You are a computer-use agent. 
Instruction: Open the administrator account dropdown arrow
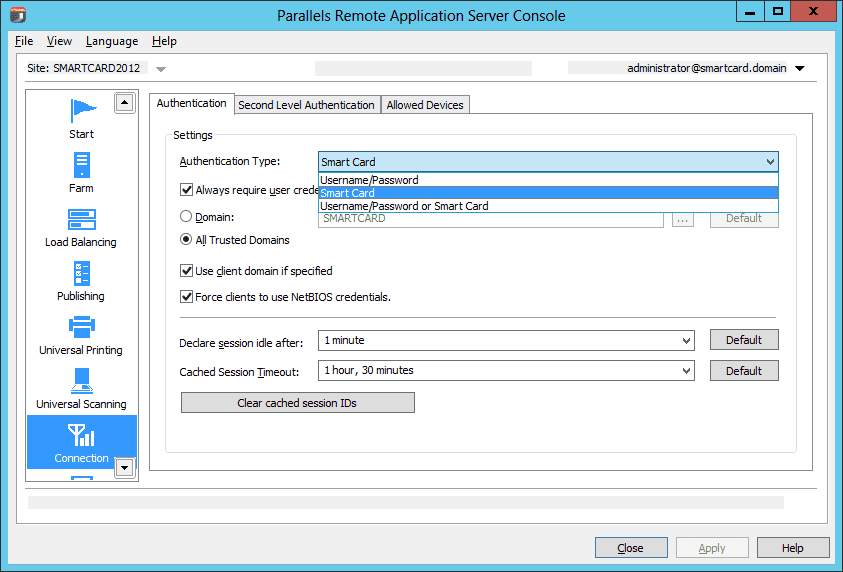point(799,68)
